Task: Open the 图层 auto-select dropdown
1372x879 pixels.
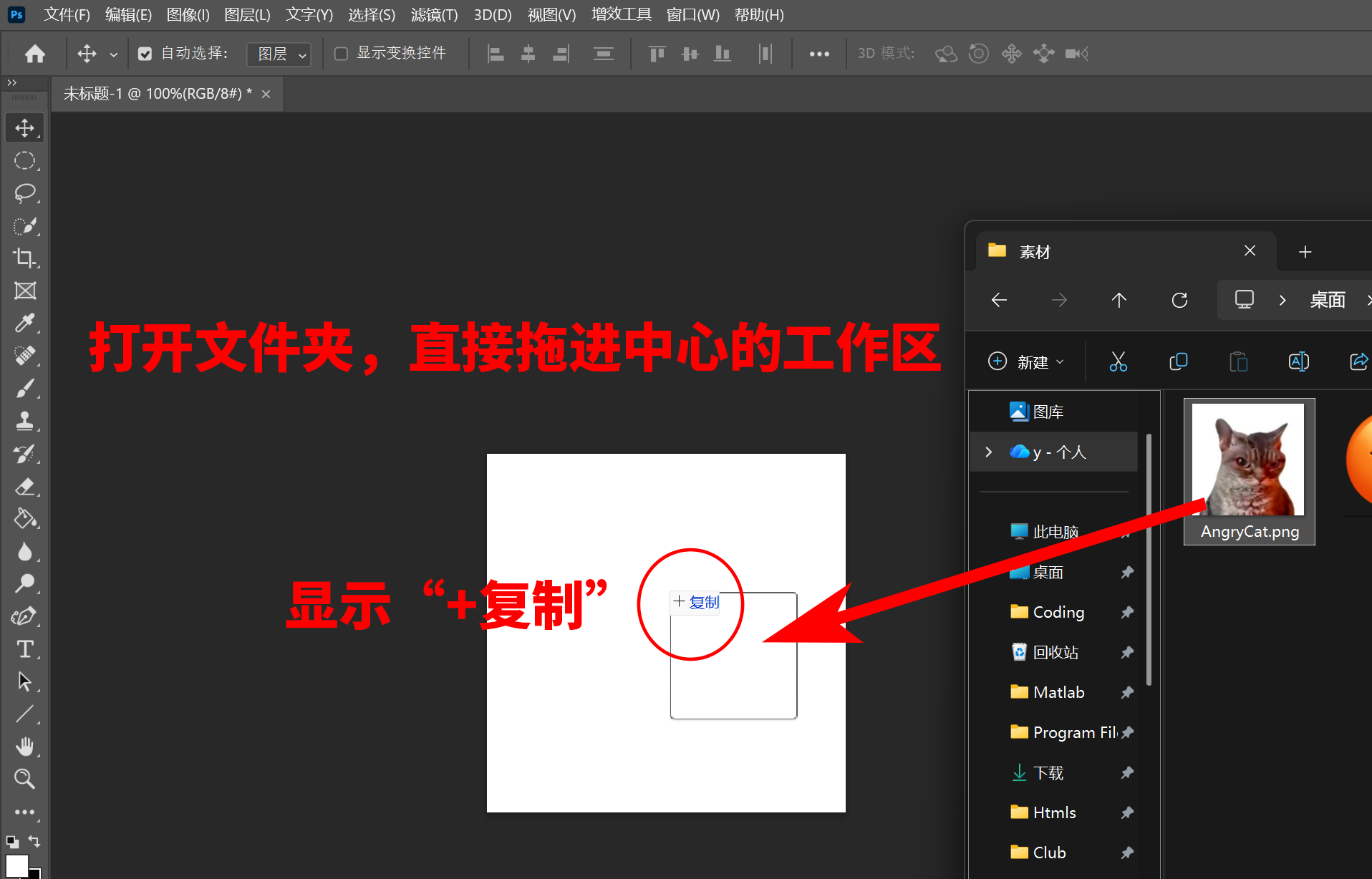Action: (x=279, y=54)
